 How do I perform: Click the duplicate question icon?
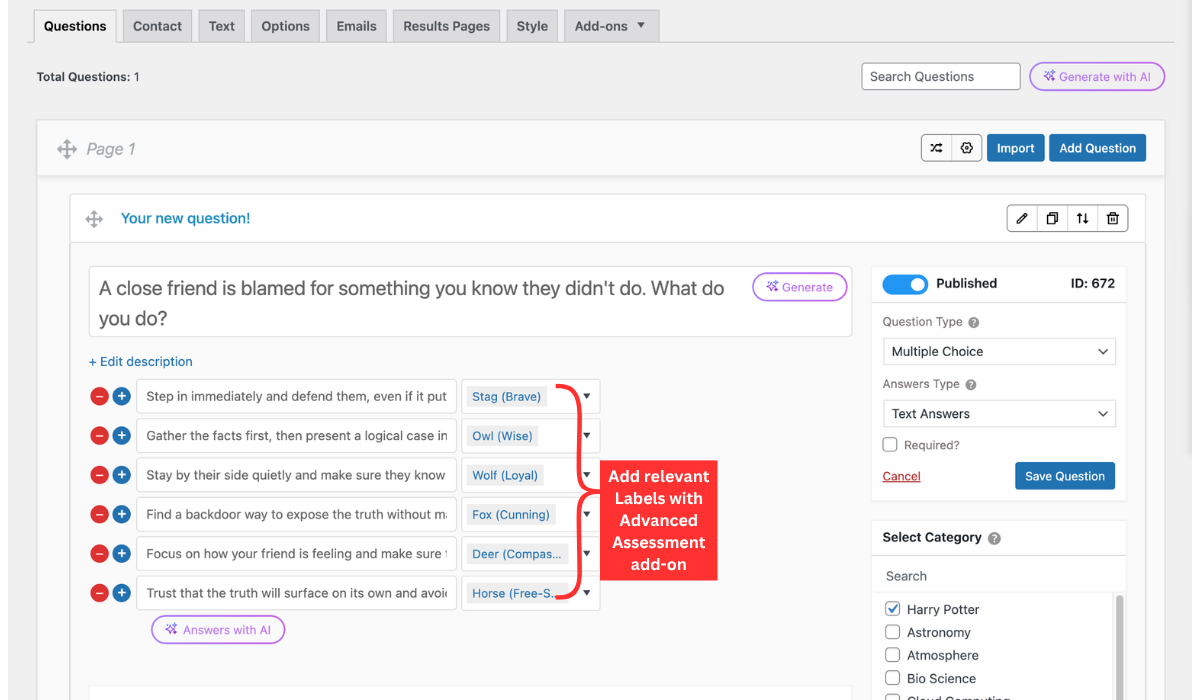(1052, 219)
